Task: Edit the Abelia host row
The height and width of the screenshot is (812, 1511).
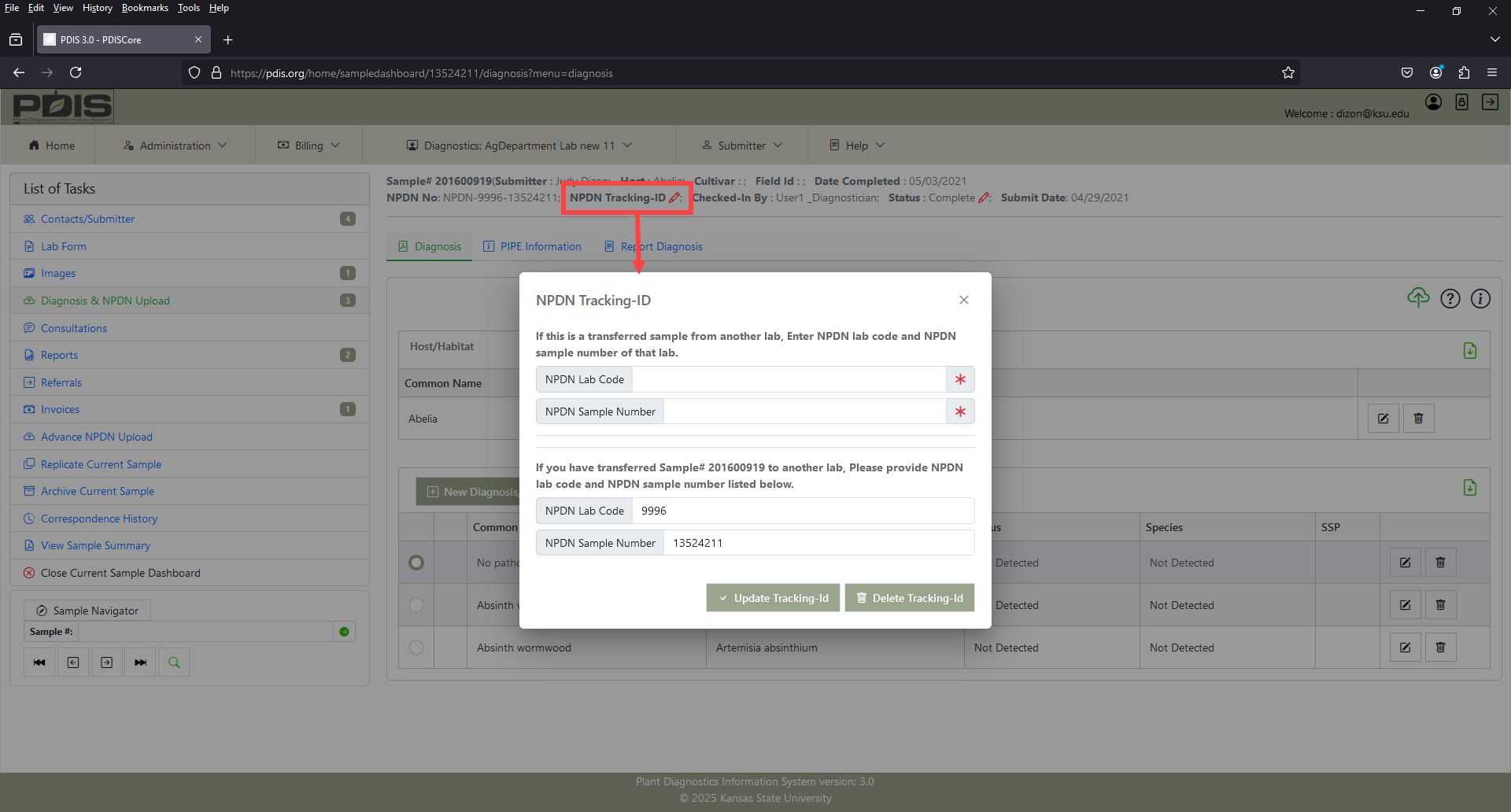Action: (x=1383, y=419)
